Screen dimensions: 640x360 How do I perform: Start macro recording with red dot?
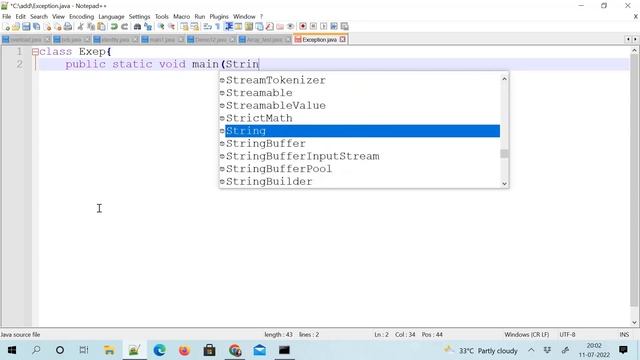pos(302,27)
